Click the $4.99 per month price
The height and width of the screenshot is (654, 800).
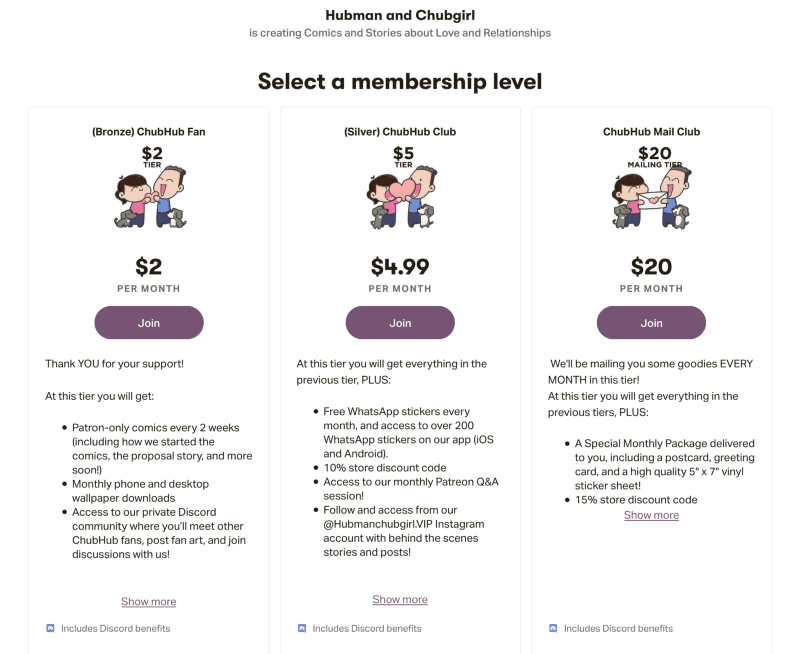click(400, 267)
